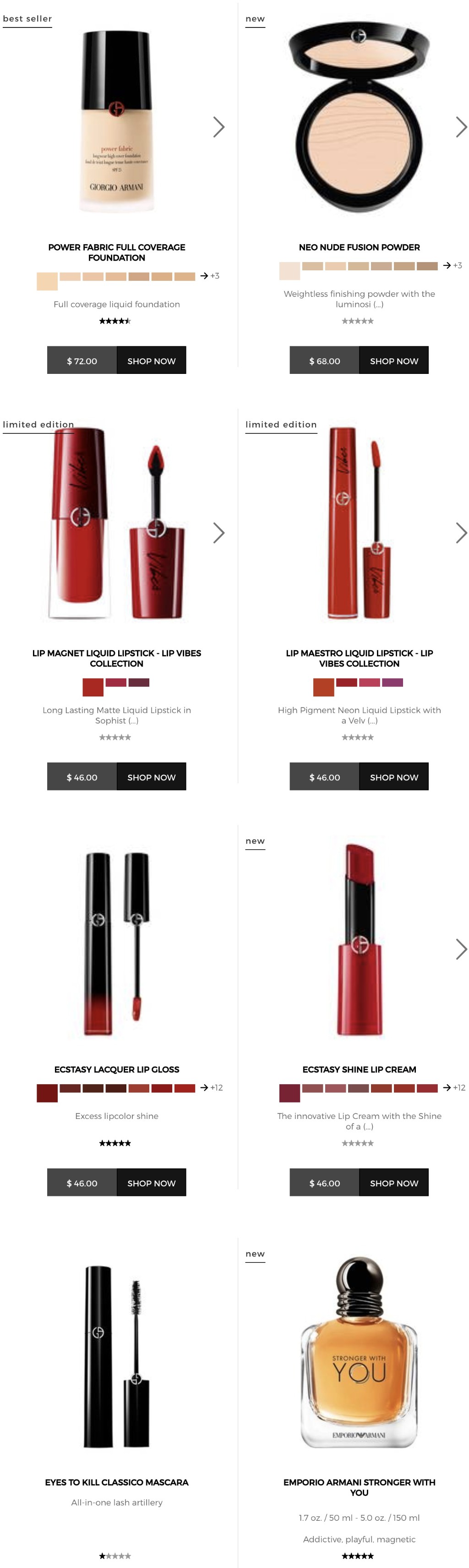Screen dimensions: 469x1568
Task: Click next arrow on Lip Maestro Lipstick image
Action: click(x=461, y=532)
